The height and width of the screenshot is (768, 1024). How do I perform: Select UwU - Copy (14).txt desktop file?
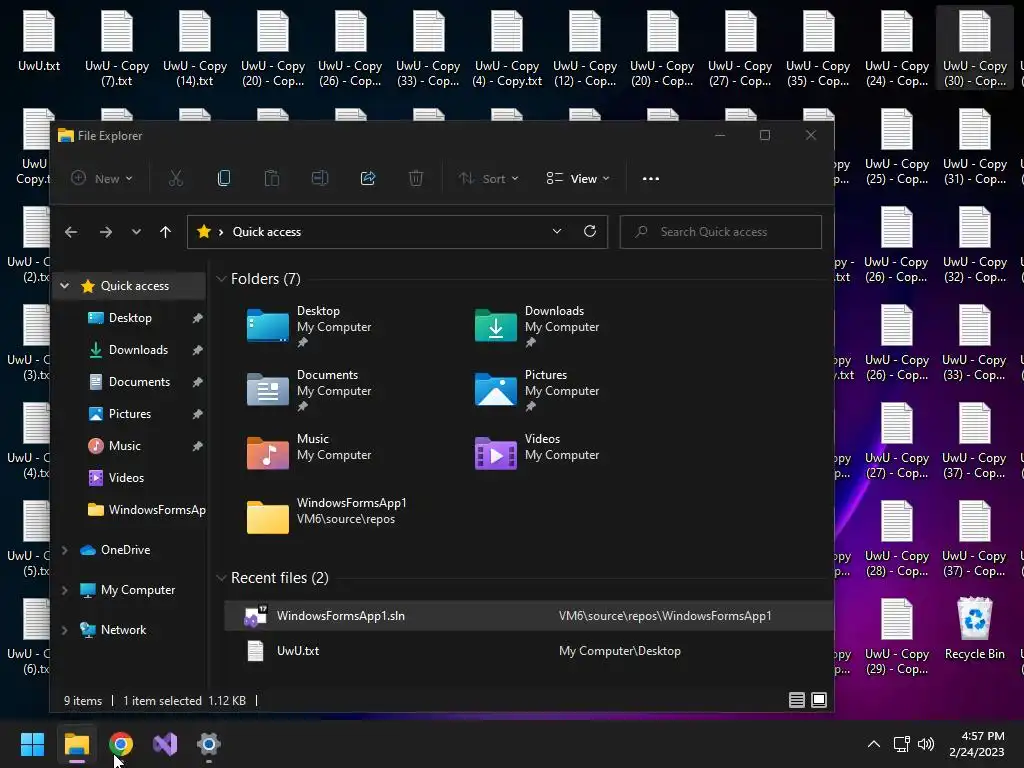pos(195,48)
